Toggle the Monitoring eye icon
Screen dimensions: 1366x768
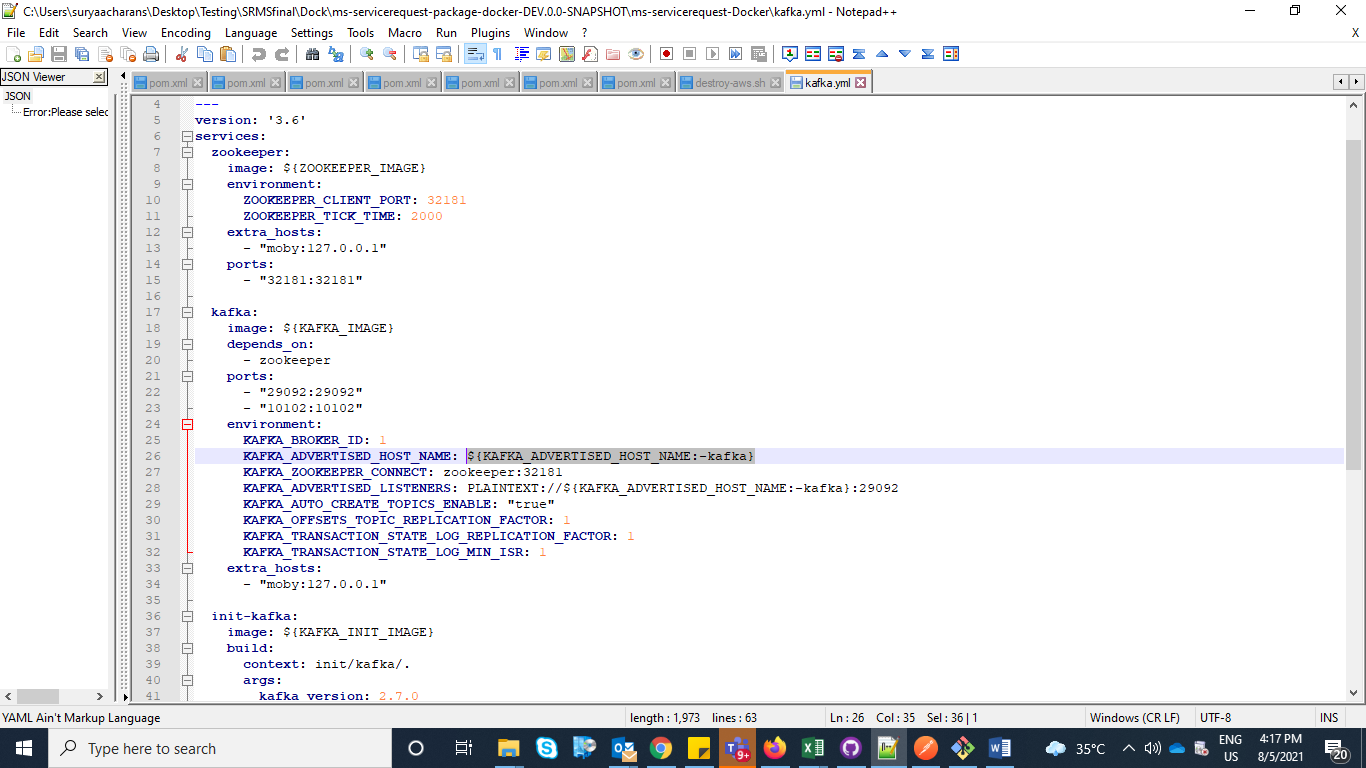coord(636,54)
